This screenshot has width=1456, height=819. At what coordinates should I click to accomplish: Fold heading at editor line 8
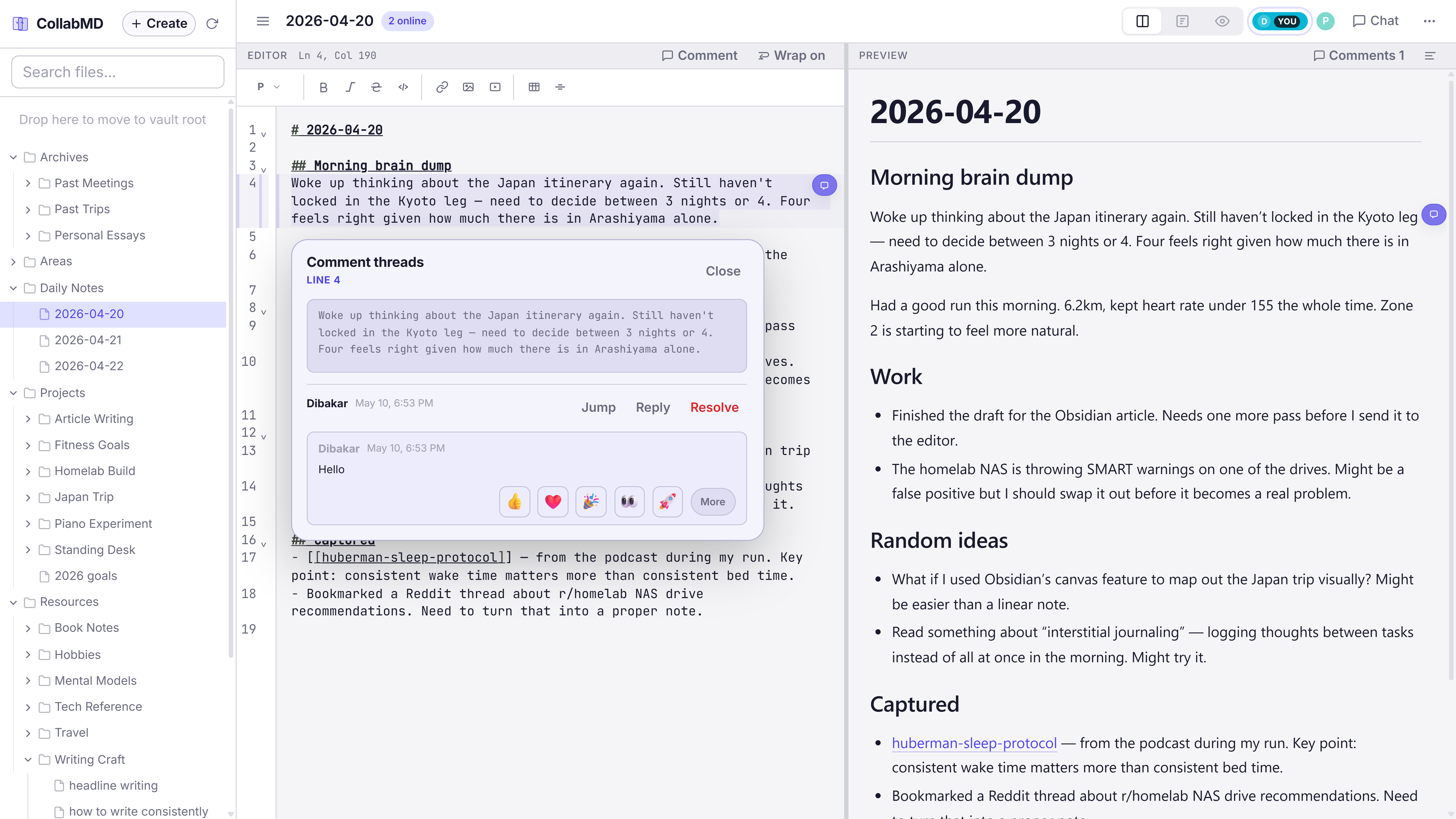263,311
